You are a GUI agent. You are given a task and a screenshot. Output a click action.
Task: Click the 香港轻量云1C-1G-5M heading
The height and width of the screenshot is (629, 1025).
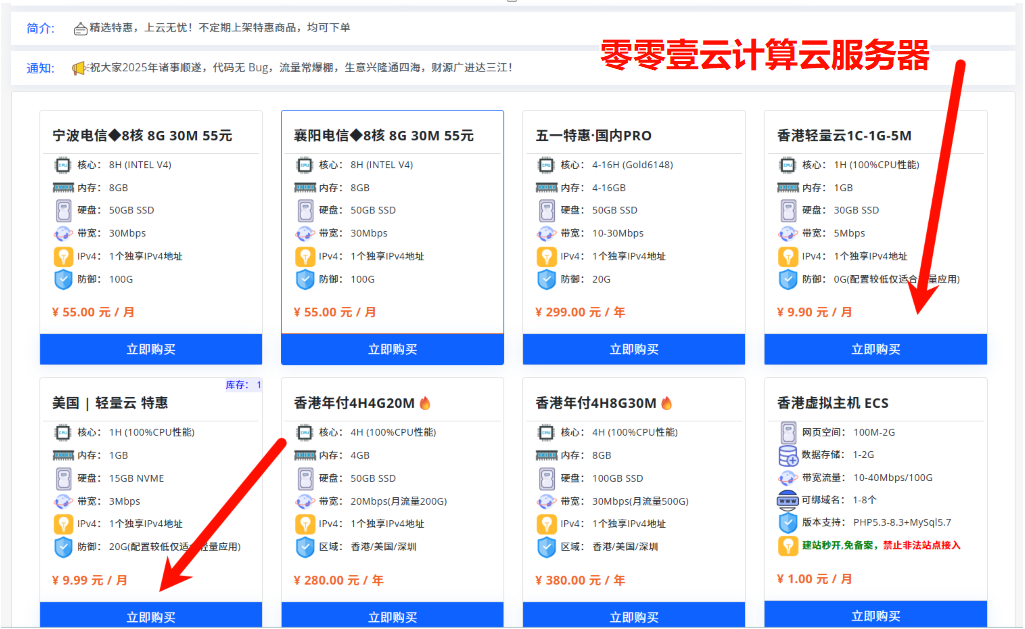click(x=844, y=135)
